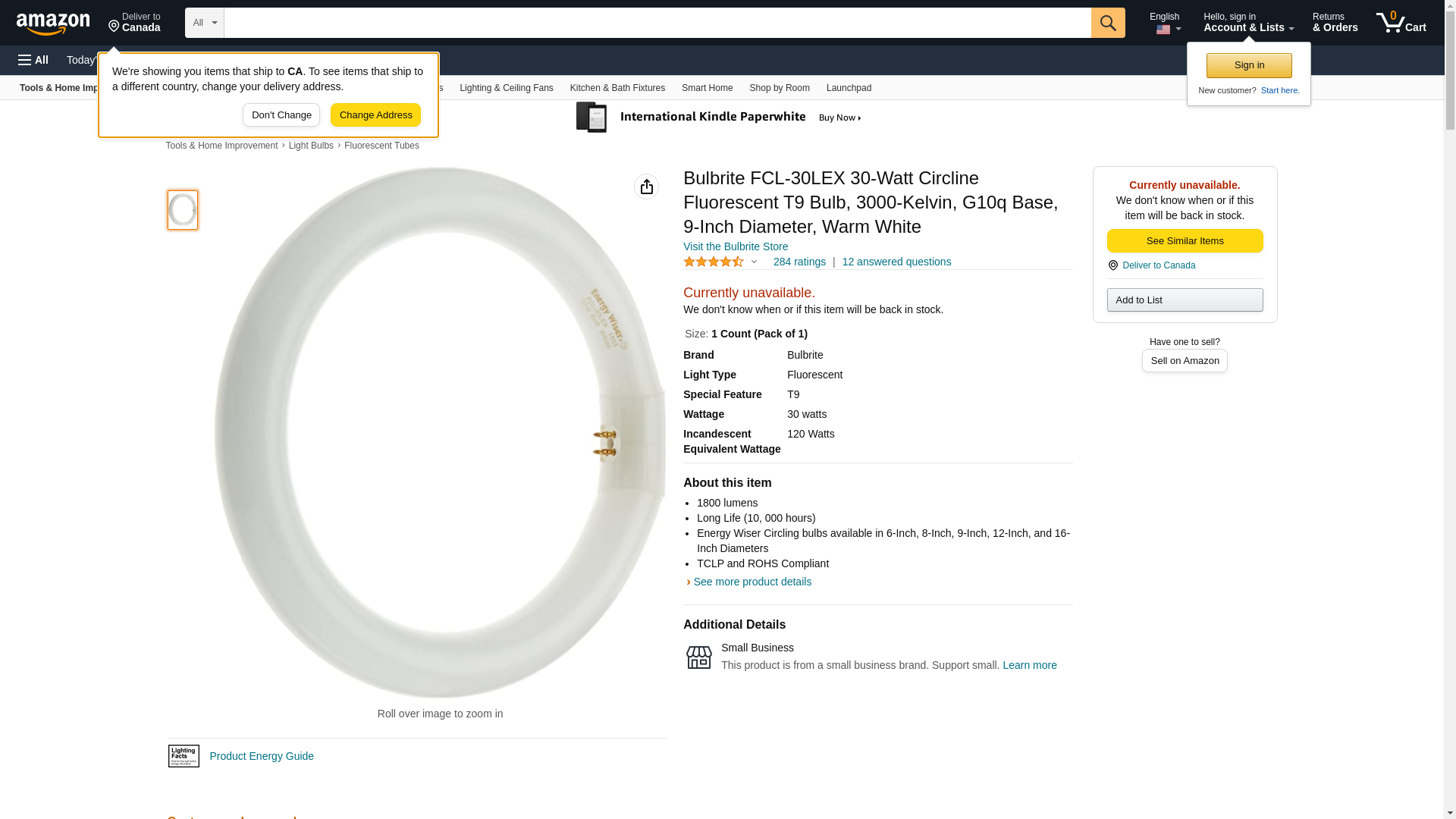
Task: Expand the rating breakdown chevron
Action: 754,262
